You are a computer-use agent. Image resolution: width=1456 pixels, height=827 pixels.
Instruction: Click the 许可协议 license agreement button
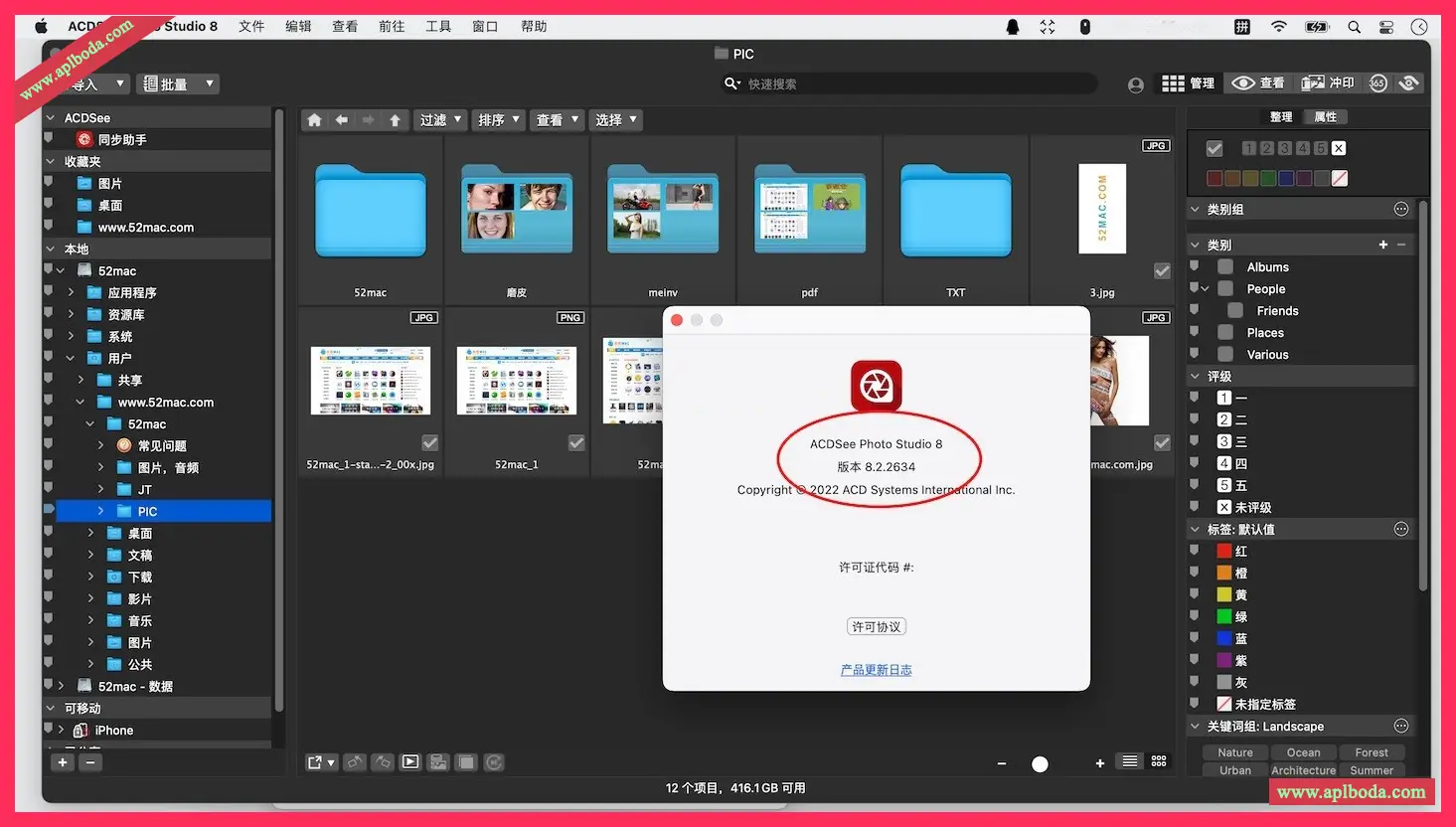pyautogui.click(x=877, y=626)
